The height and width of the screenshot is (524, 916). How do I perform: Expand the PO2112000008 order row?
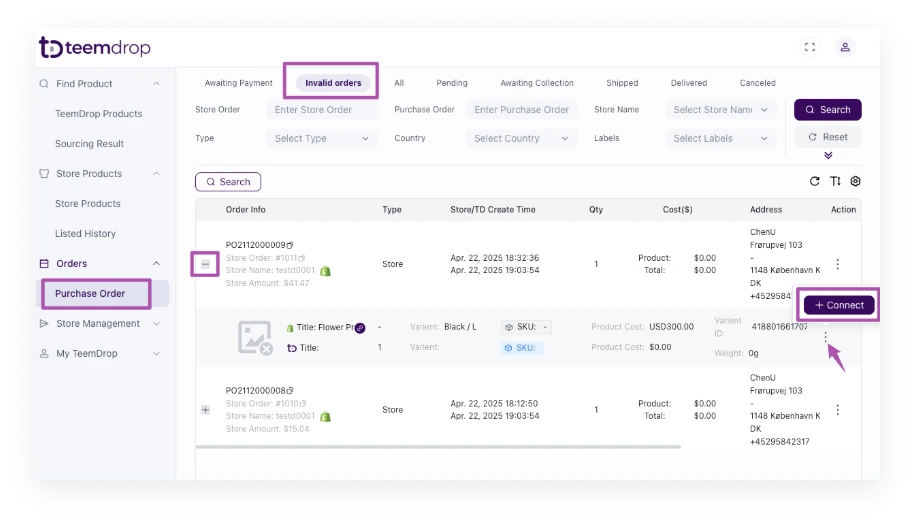click(205, 410)
